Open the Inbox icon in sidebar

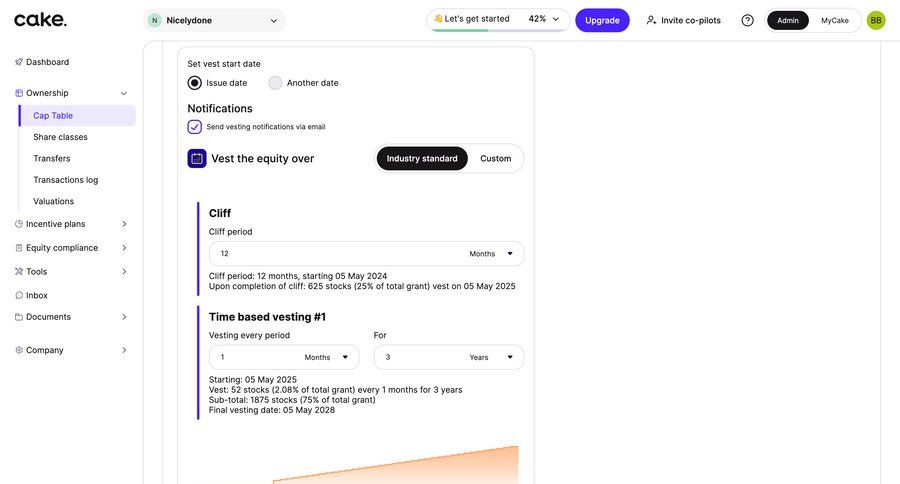click(x=18, y=296)
